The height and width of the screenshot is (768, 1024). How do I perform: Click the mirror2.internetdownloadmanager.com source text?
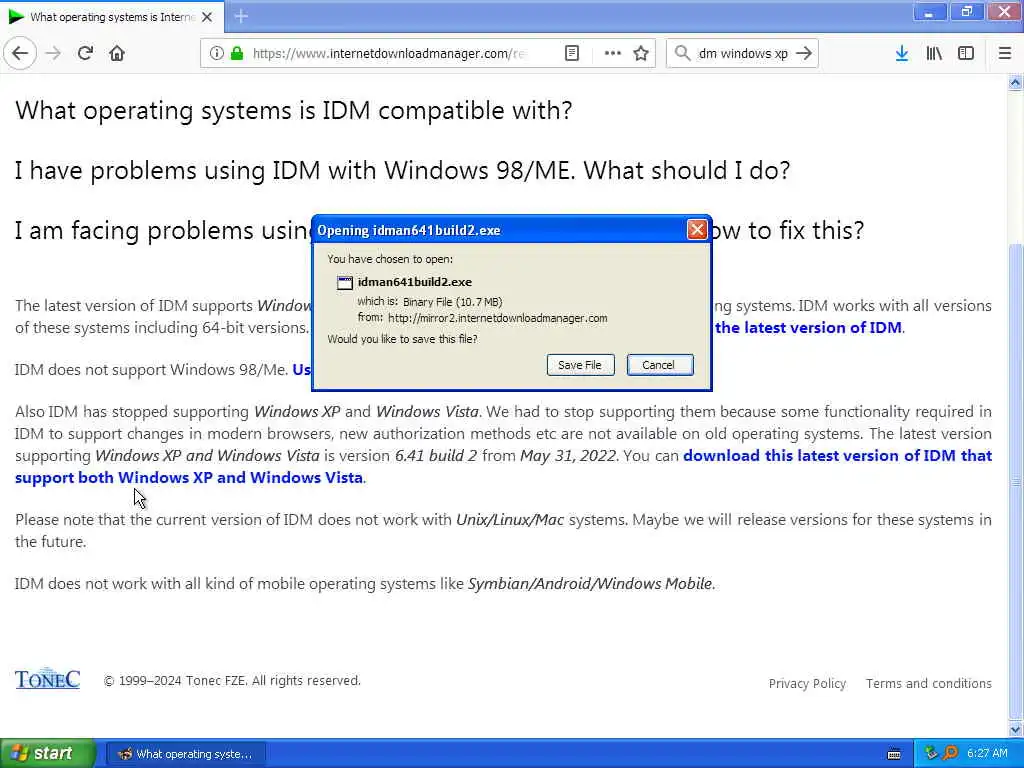pos(498,318)
